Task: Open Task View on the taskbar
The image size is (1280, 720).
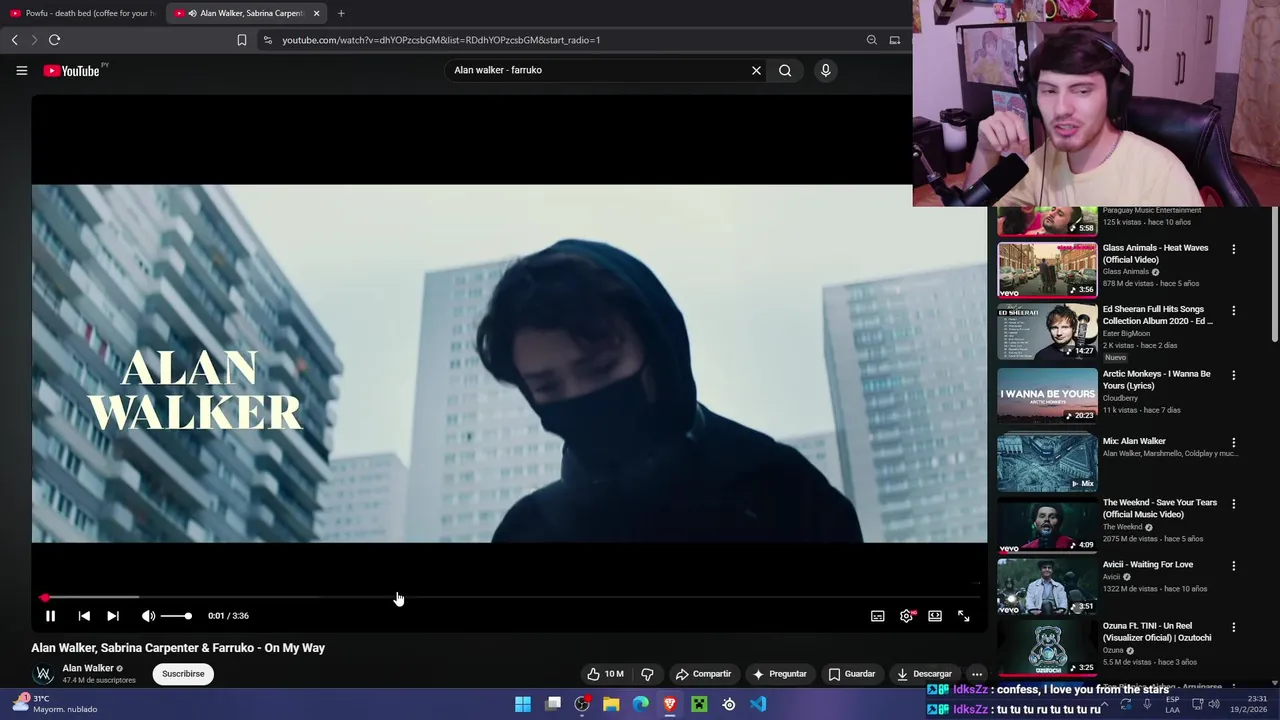Action: (x=553, y=705)
